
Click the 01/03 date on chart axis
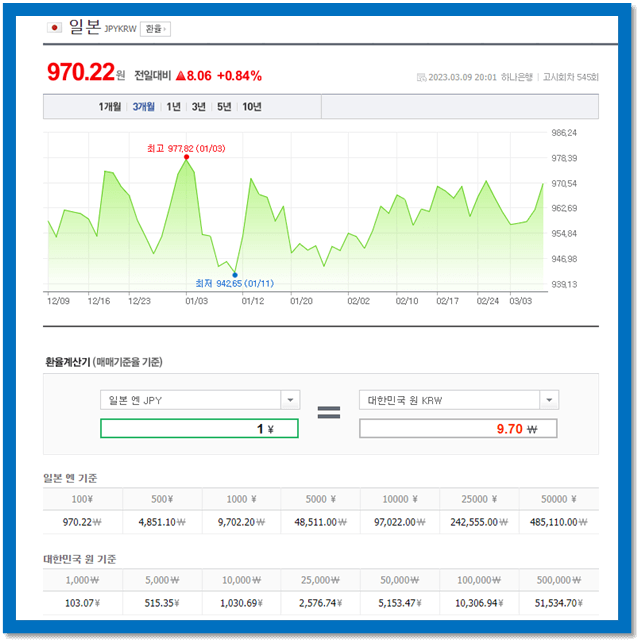[196, 301]
